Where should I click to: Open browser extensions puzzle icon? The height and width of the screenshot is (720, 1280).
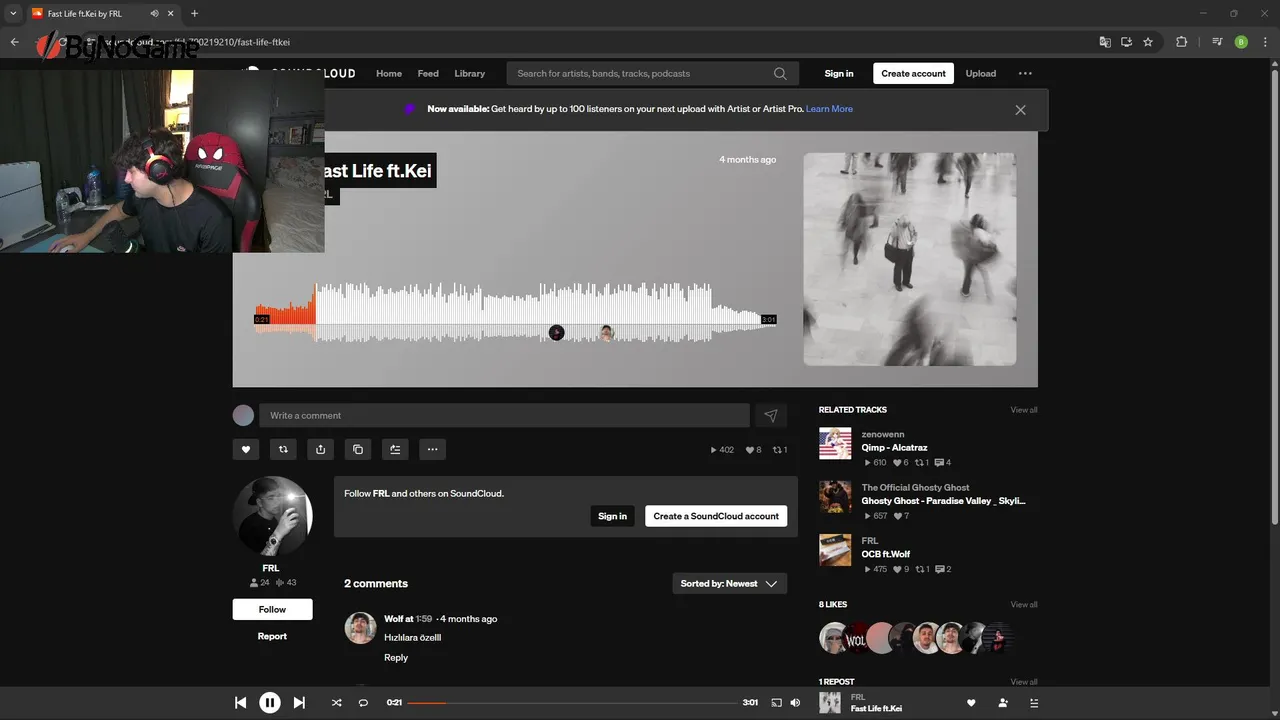coord(1182,42)
